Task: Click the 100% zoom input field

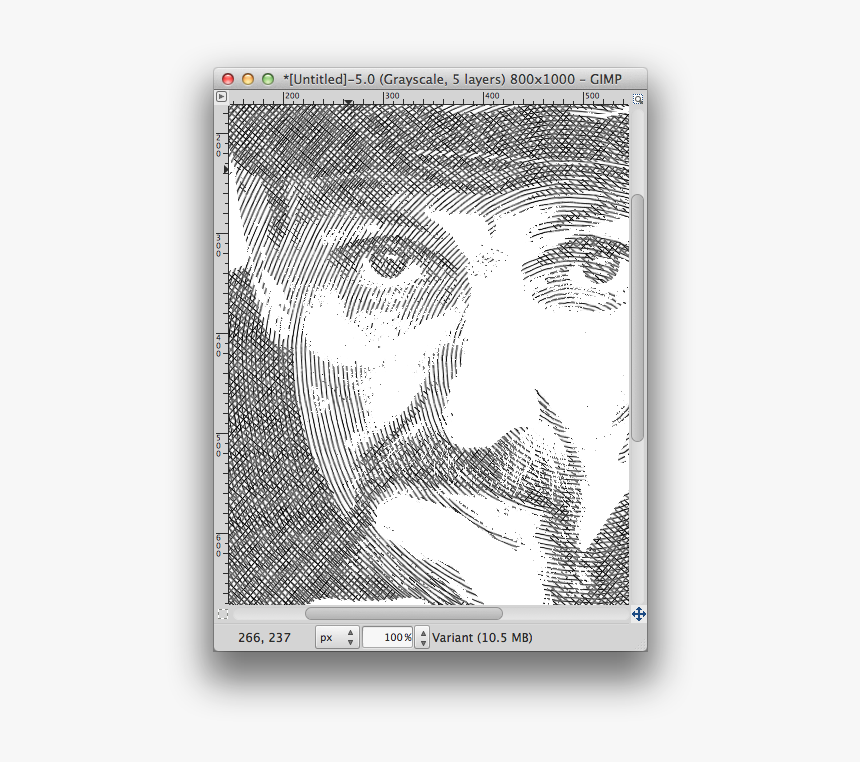Action: 387,637
